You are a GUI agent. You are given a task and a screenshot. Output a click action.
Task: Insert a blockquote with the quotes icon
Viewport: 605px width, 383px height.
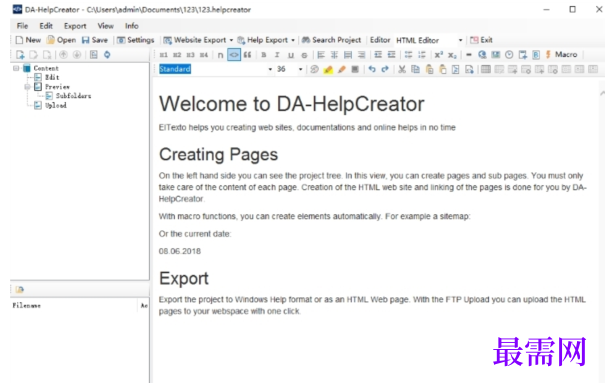pyautogui.click(x=248, y=55)
